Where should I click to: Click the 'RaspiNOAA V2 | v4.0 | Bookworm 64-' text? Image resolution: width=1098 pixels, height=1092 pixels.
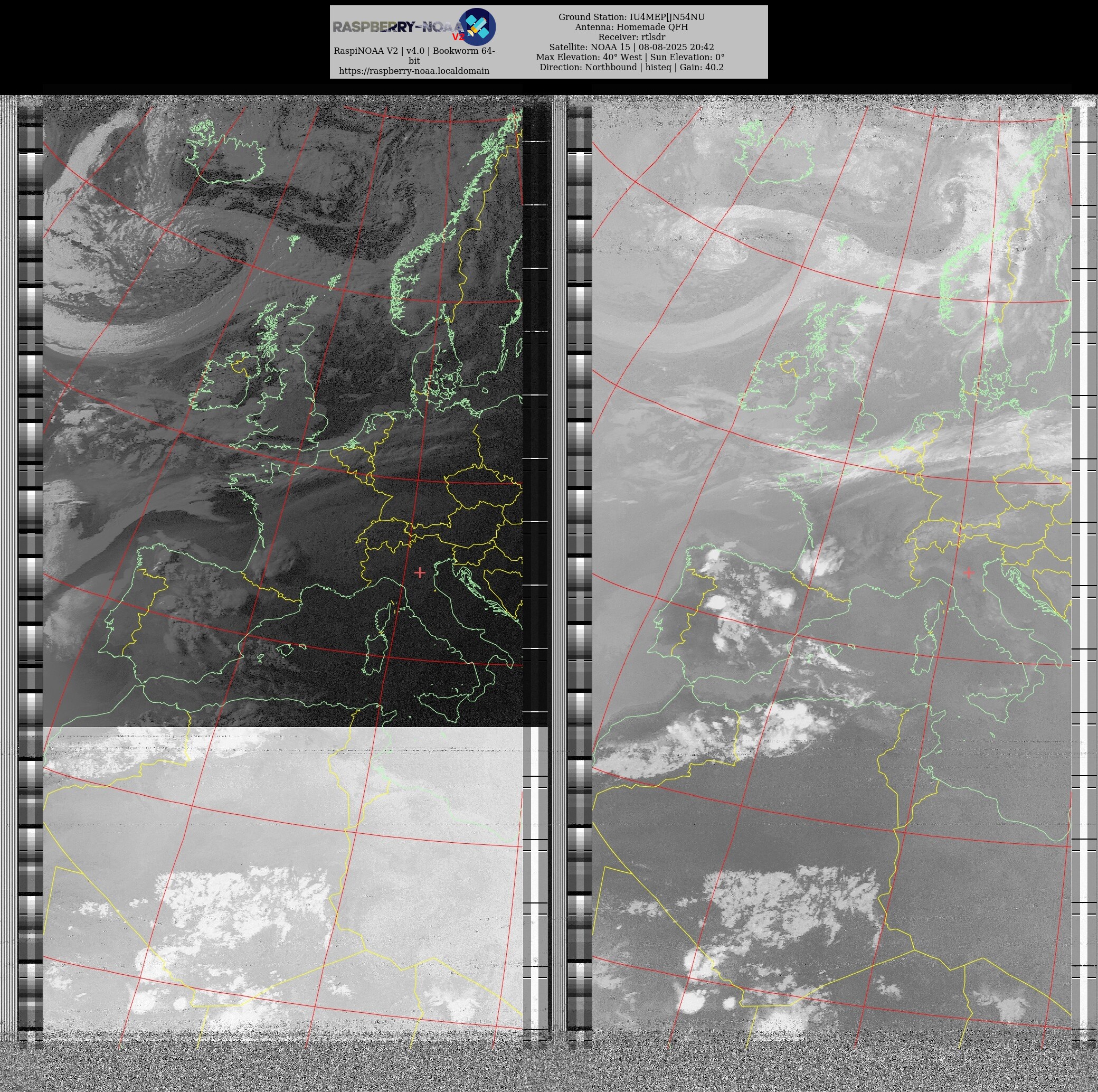coord(414,51)
